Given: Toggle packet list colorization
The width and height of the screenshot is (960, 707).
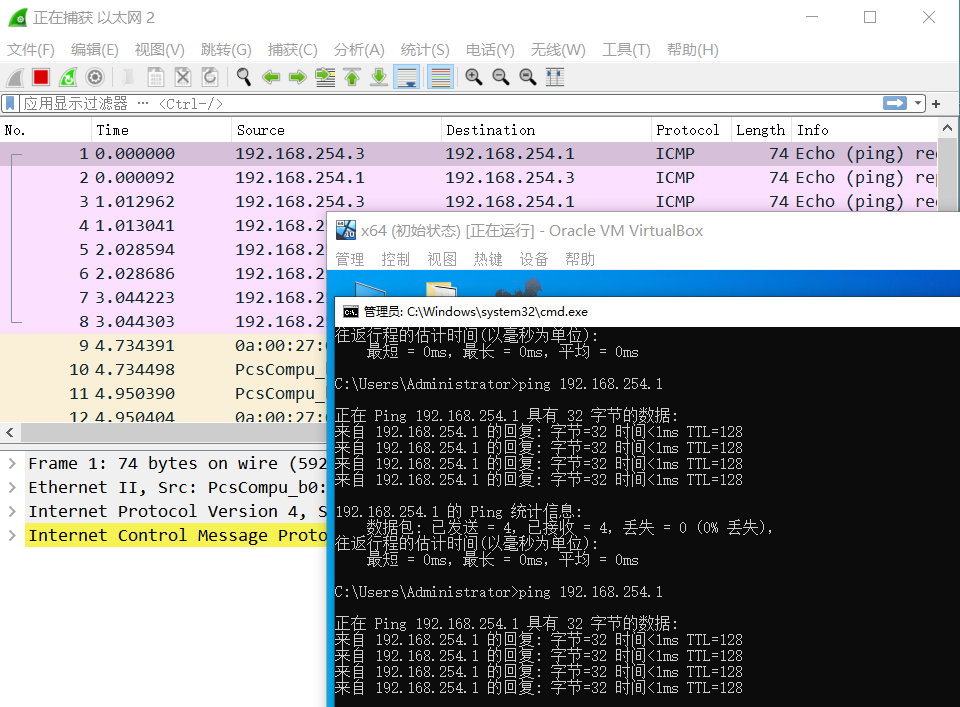Looking at the screenshot, I should [440, 77].
